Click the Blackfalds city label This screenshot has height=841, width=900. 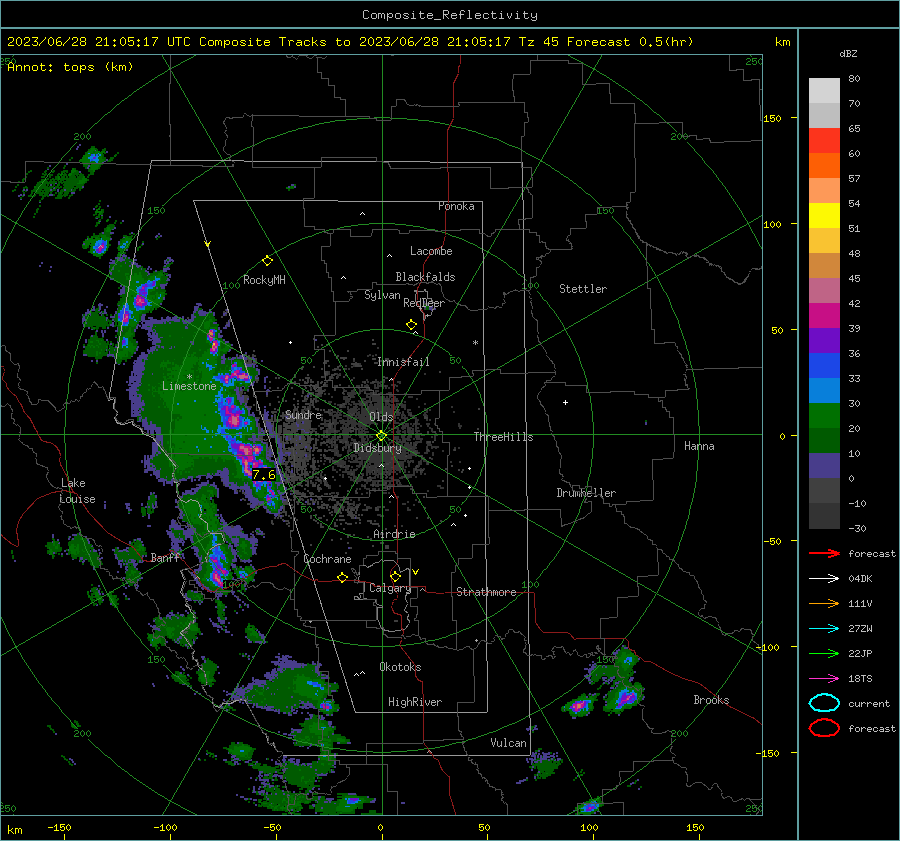[425, 277]
